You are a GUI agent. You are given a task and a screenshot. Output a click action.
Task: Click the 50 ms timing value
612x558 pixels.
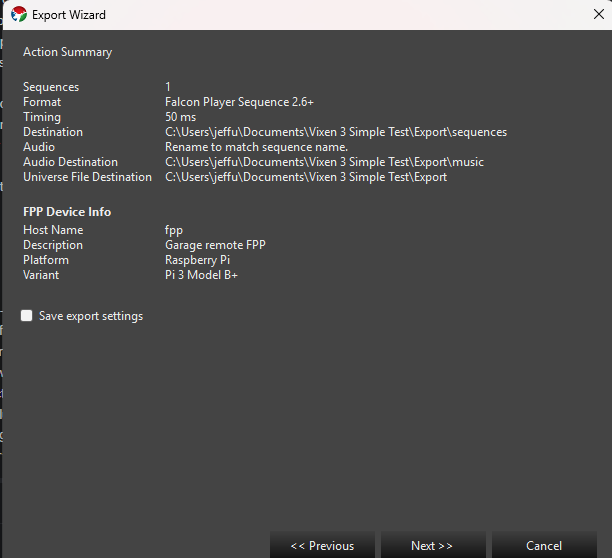tap(181, 117)
